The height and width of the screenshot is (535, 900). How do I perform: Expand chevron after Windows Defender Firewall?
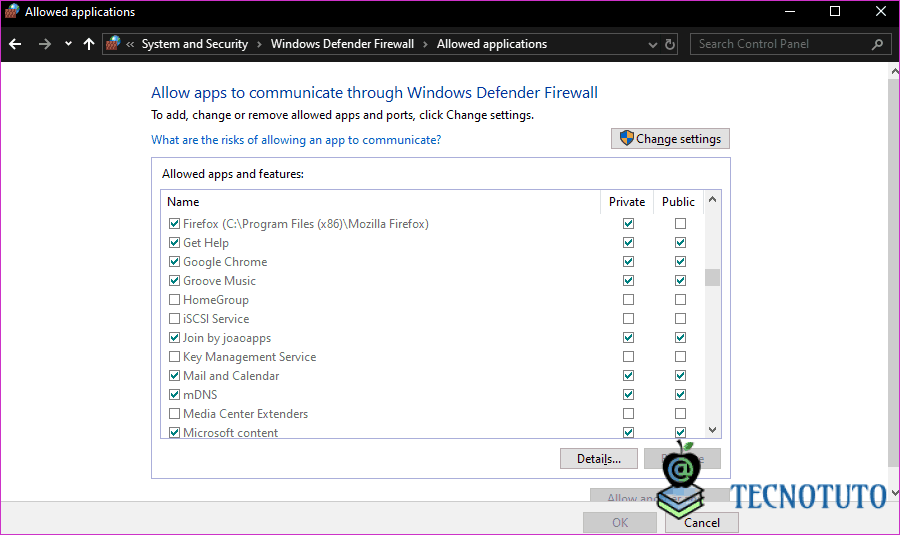click(425, 45)
